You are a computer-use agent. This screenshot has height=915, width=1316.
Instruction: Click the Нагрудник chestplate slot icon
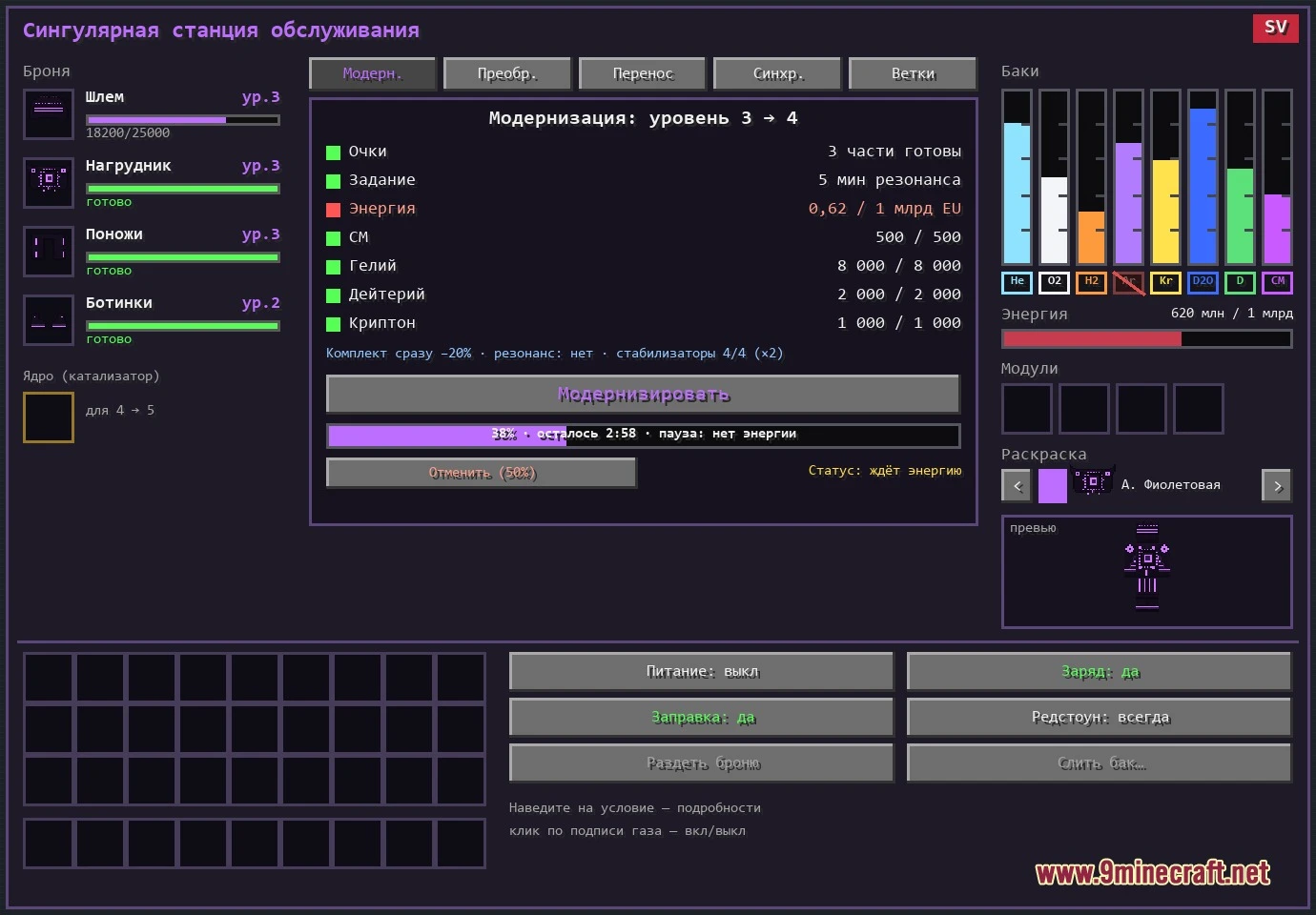point(49,183)
